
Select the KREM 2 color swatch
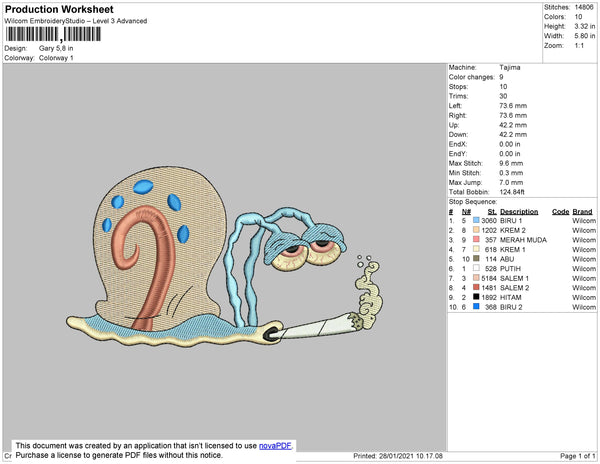click(x=476, y=230)
